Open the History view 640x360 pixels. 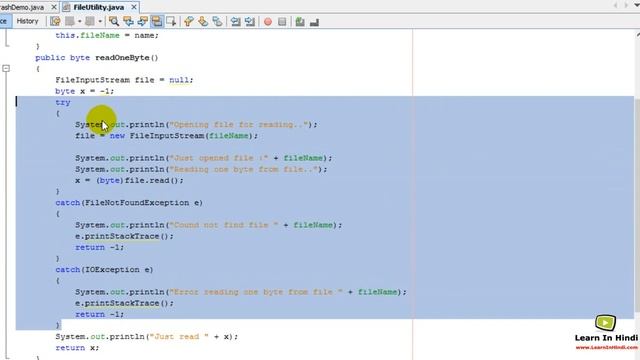[27, 21]
